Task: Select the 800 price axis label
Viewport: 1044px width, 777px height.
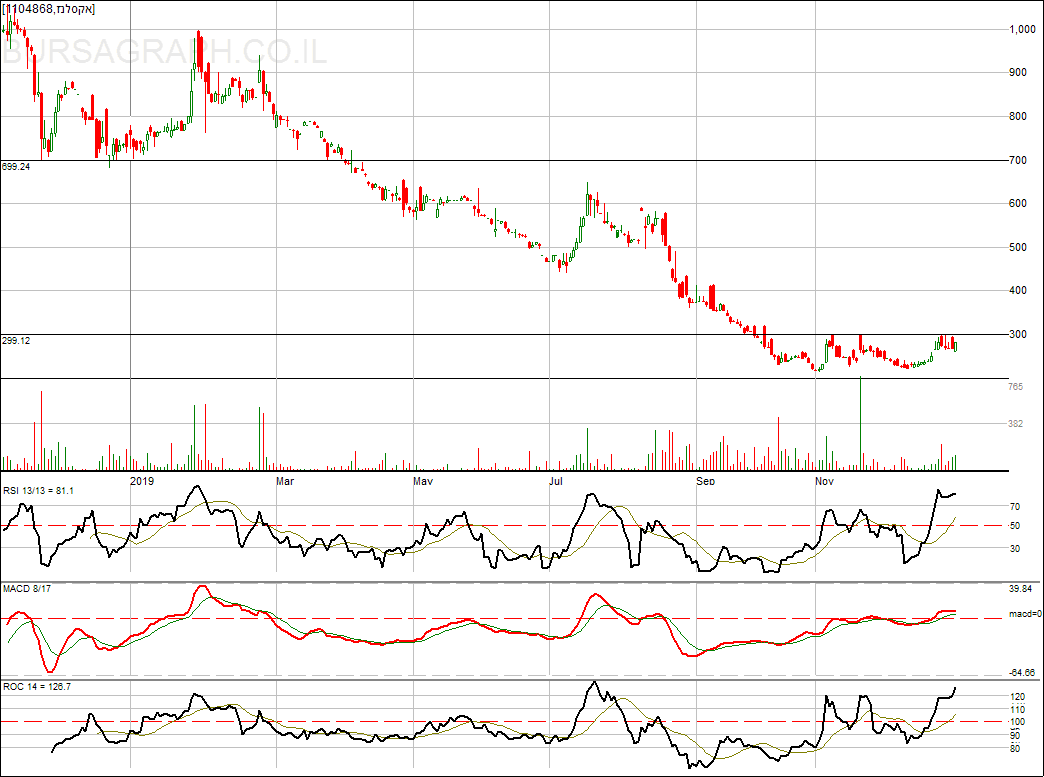Action: coord(1017,117)
